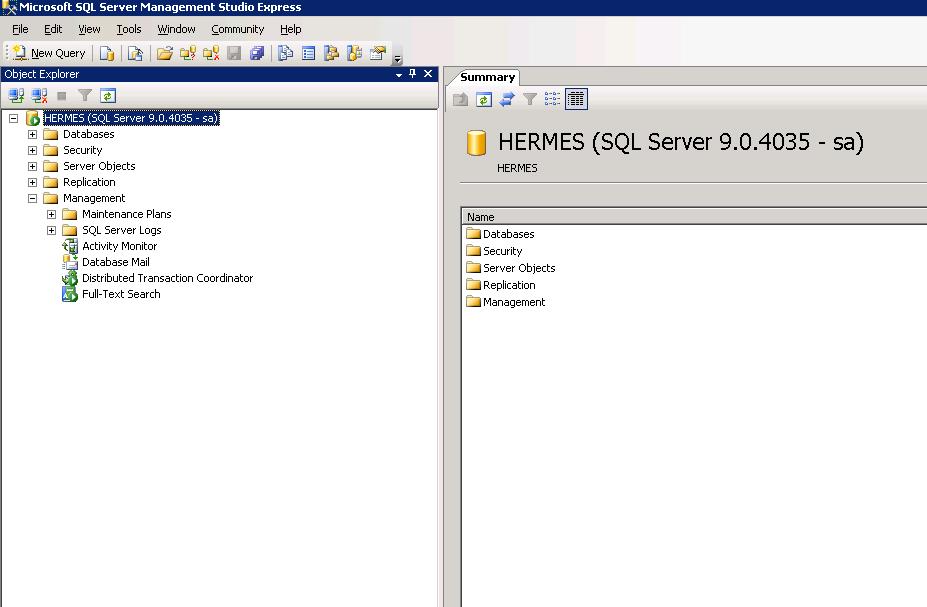This screenshot has height=607, width=927.
Task: Connect to a server in Object Explorer
Action: 15,95
